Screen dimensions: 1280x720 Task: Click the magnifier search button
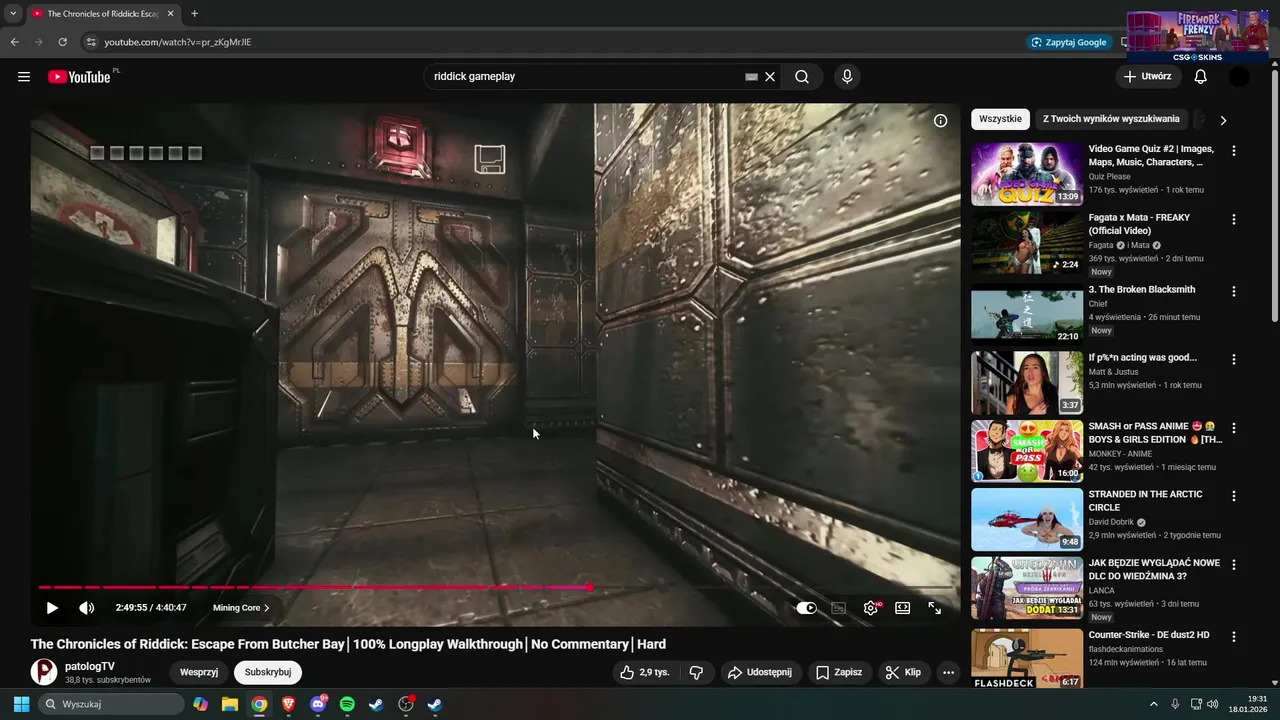point(802,77)
